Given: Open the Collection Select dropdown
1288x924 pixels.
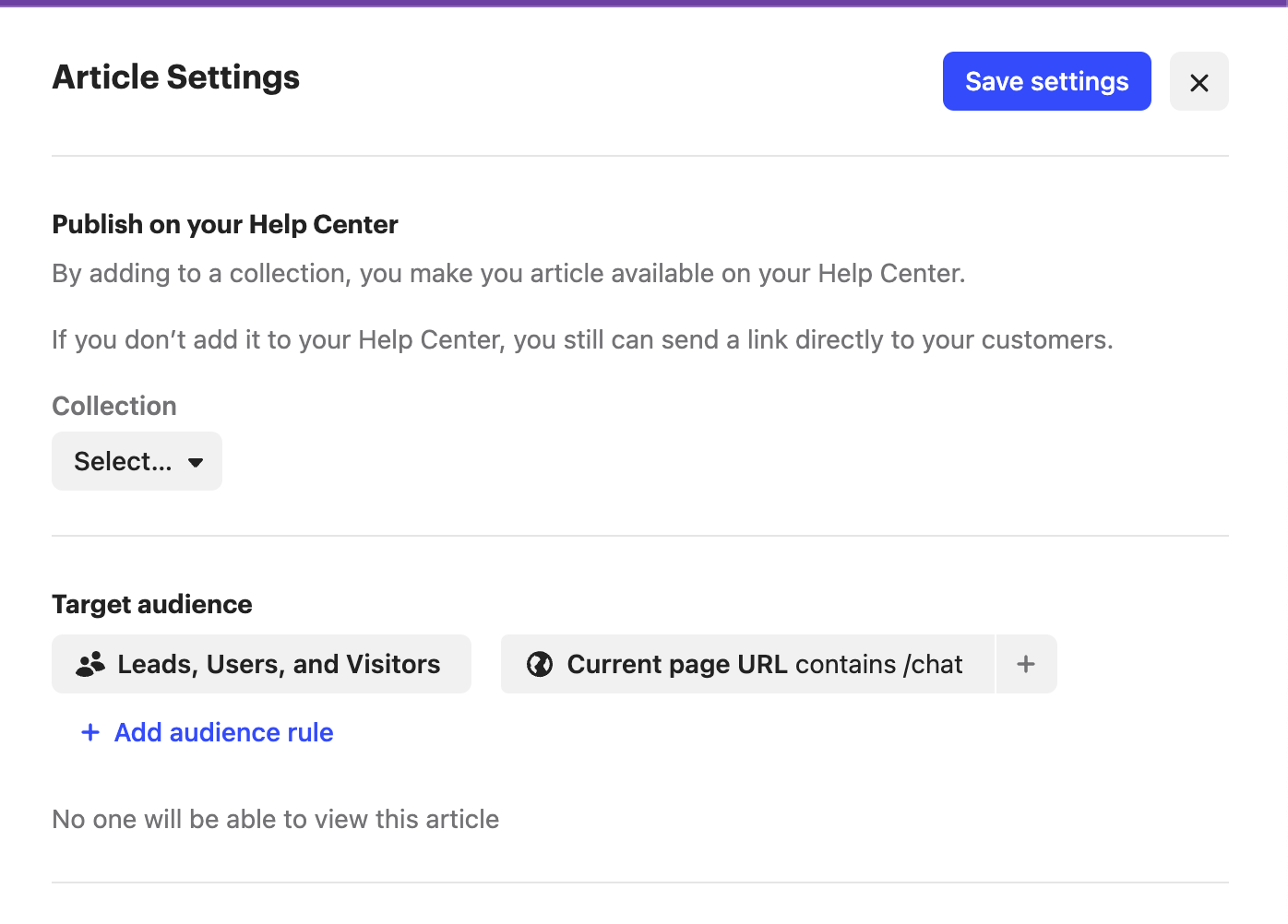Looking at the screenshot, I should tap(137, 461).
